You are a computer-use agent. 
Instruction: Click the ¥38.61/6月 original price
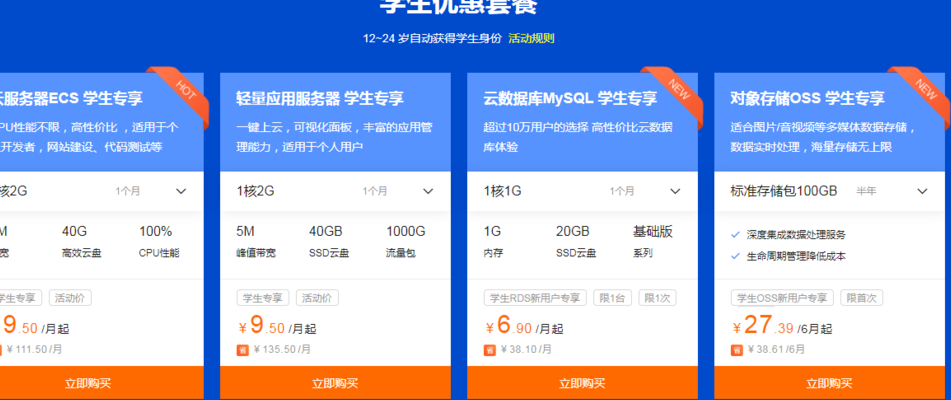coord(776,350)
